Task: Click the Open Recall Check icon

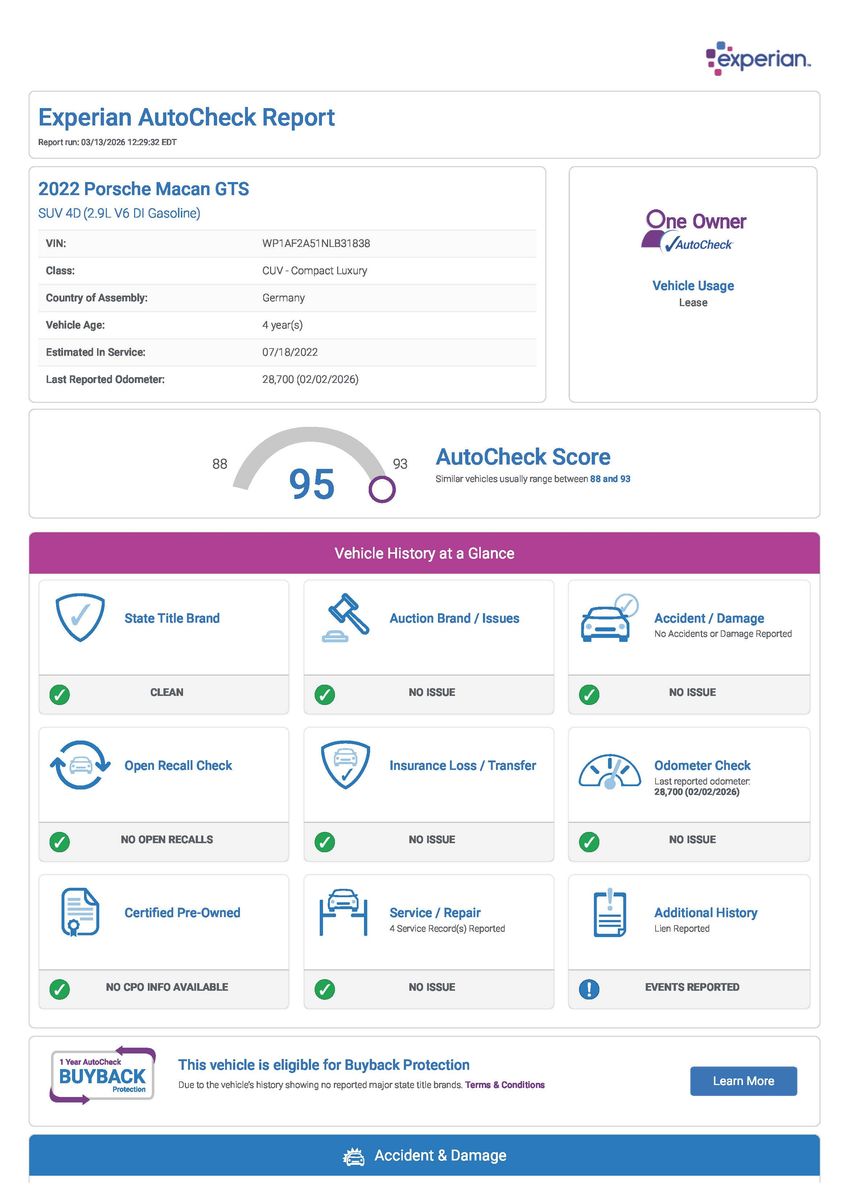Action: click(x=80, y=766)
